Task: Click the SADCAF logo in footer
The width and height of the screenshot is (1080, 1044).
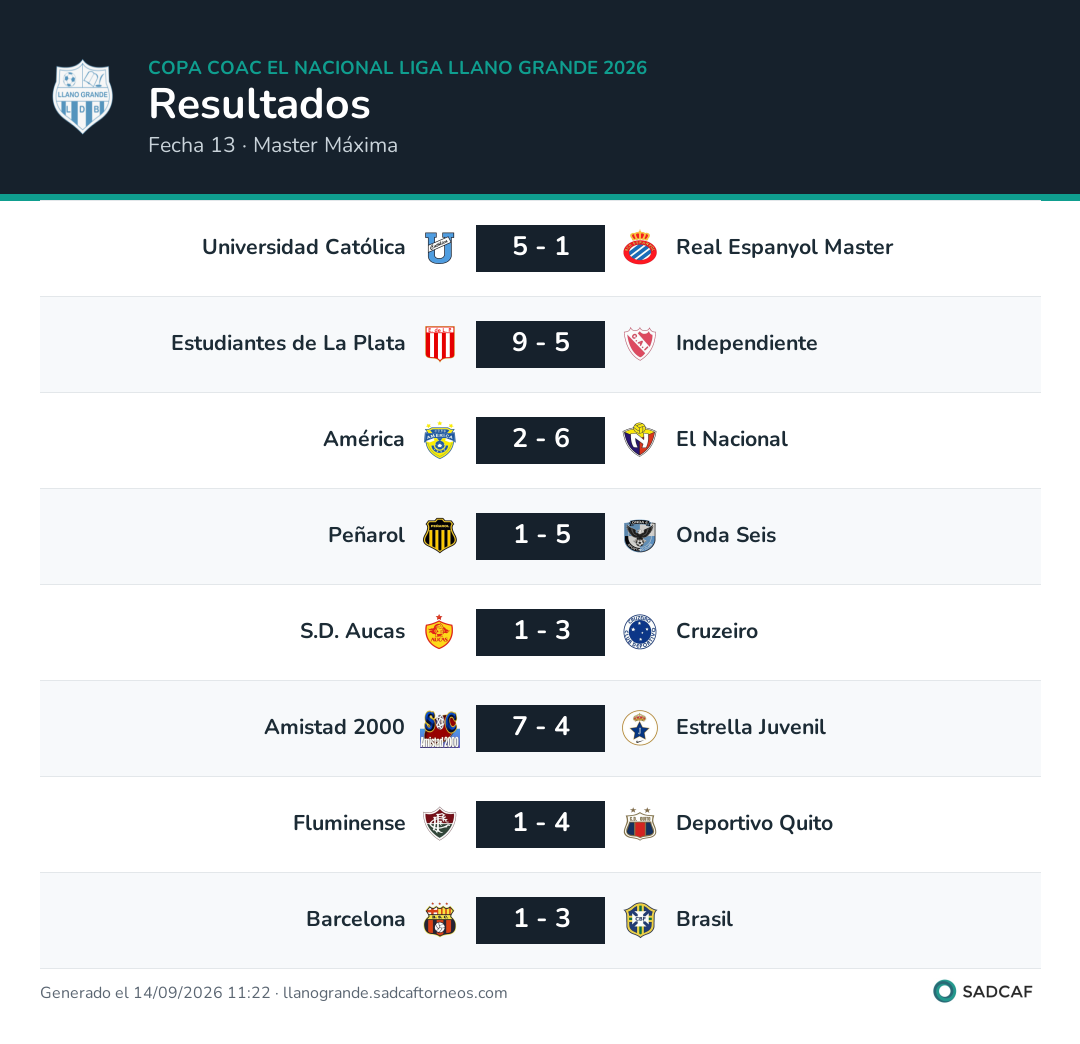Action: [x=983, y=991]
